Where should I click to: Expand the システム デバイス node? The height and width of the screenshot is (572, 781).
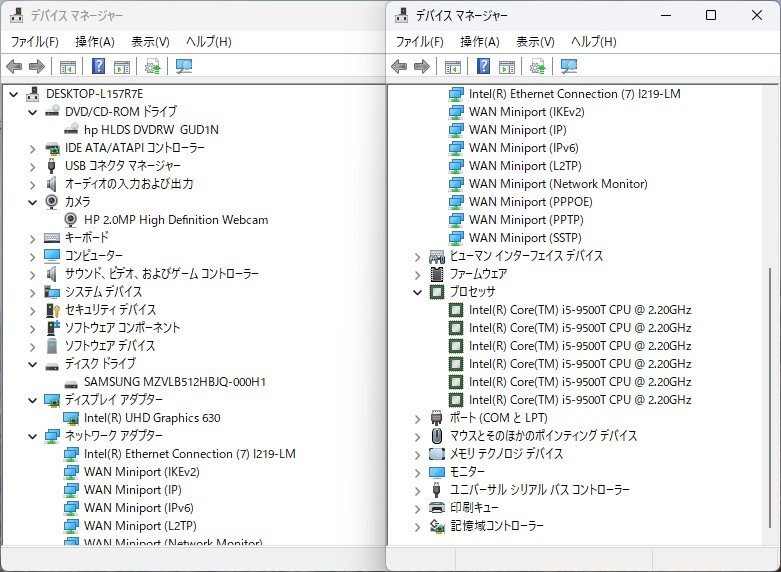click(32, 292)
